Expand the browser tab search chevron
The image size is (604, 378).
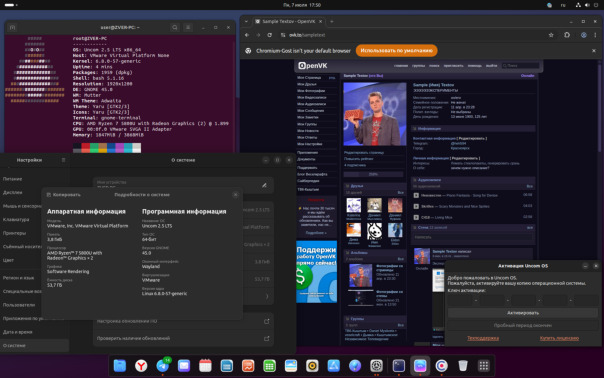click(x=246, y=22)
